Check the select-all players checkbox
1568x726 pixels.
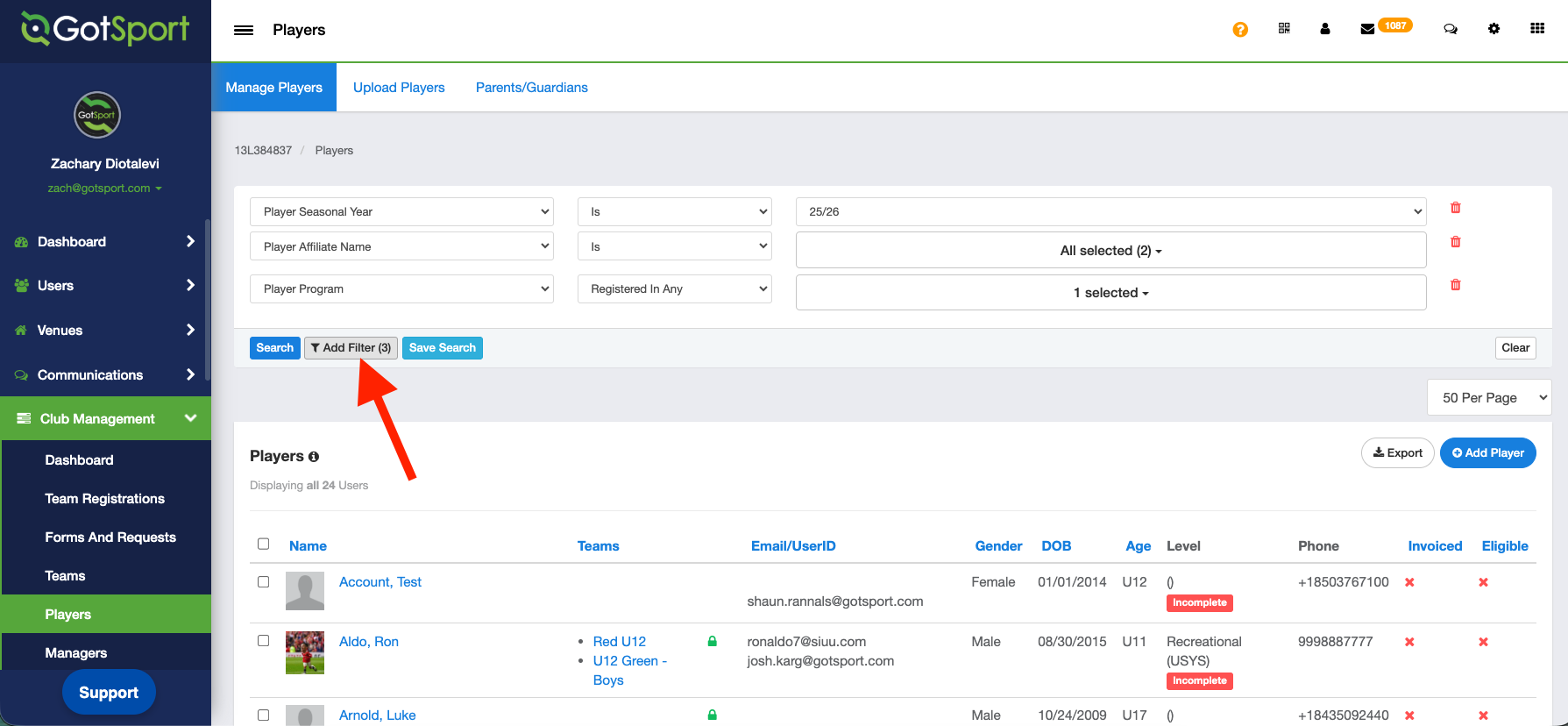[263, 544]
